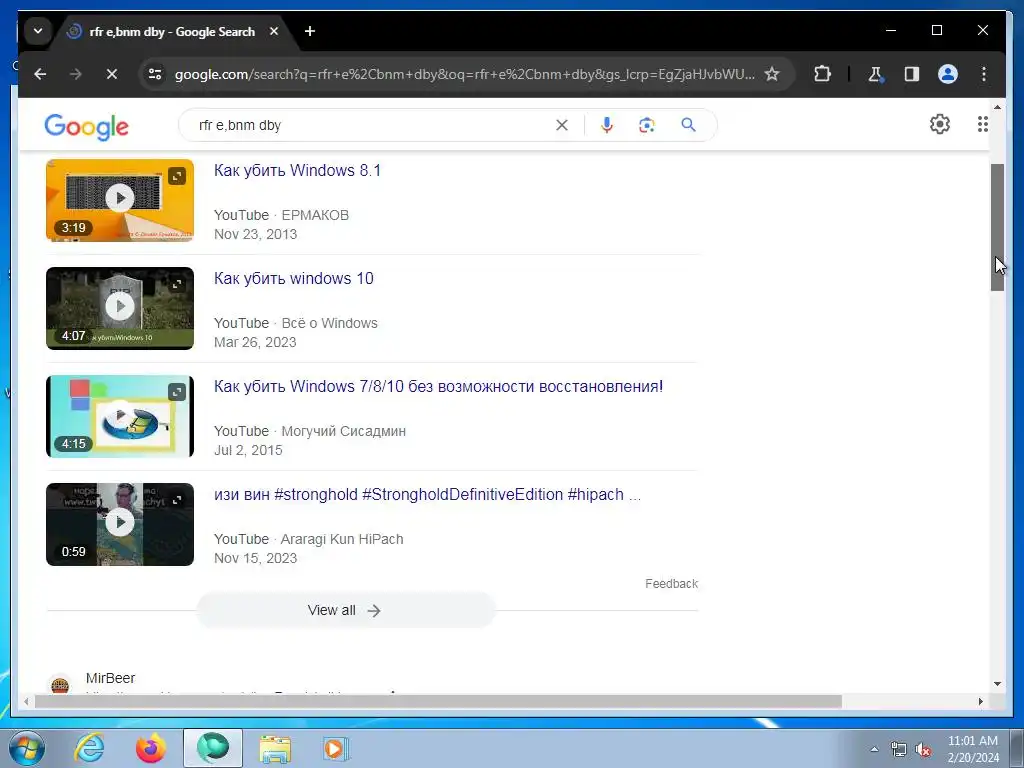Search by image with Google Lens
Viewport: 1024px width, 768px height.
[647, 125]
